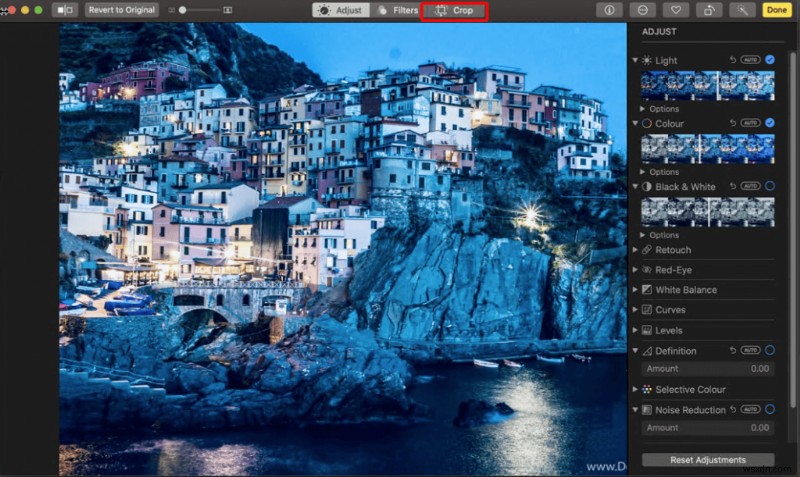Expand the Selective Colour section triangle
This screenshot has width=800, height=477.
tap(635, 389)
